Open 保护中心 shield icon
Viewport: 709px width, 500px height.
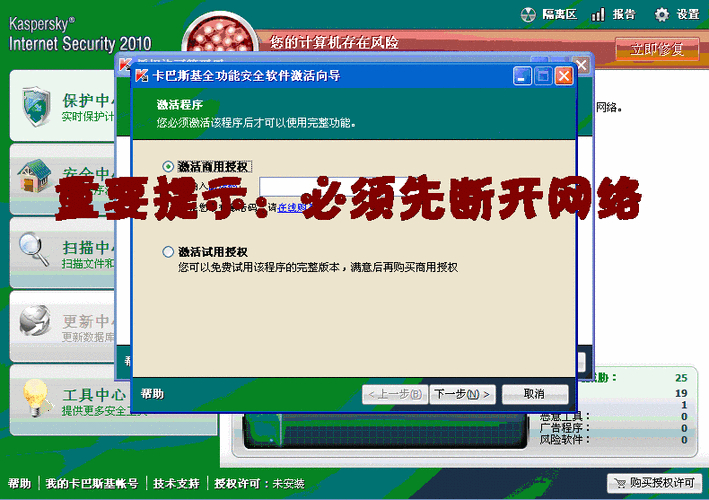click(36, 107)
